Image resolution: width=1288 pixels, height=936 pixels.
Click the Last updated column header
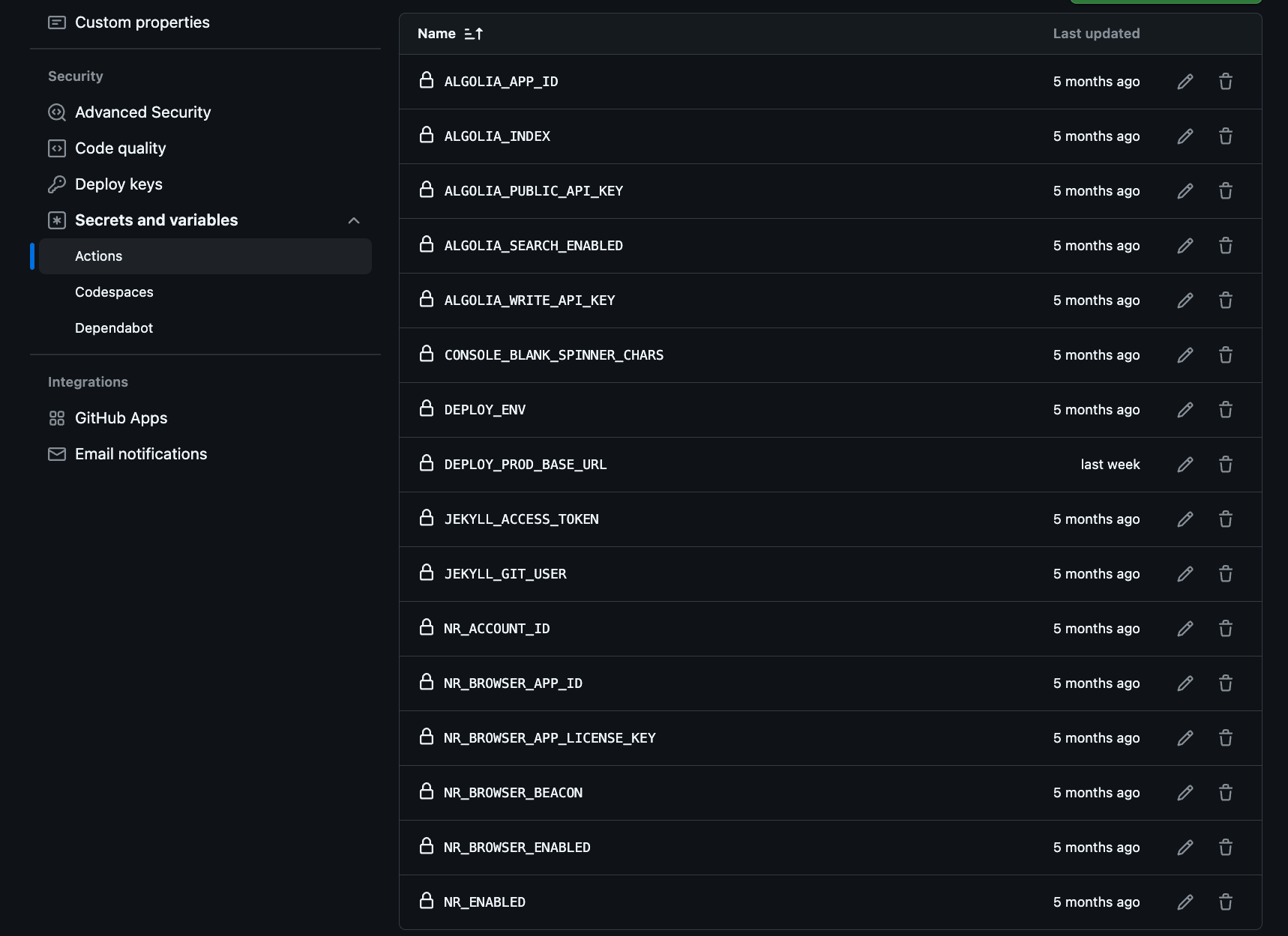pyautogui.click(x=1096, y=33)
